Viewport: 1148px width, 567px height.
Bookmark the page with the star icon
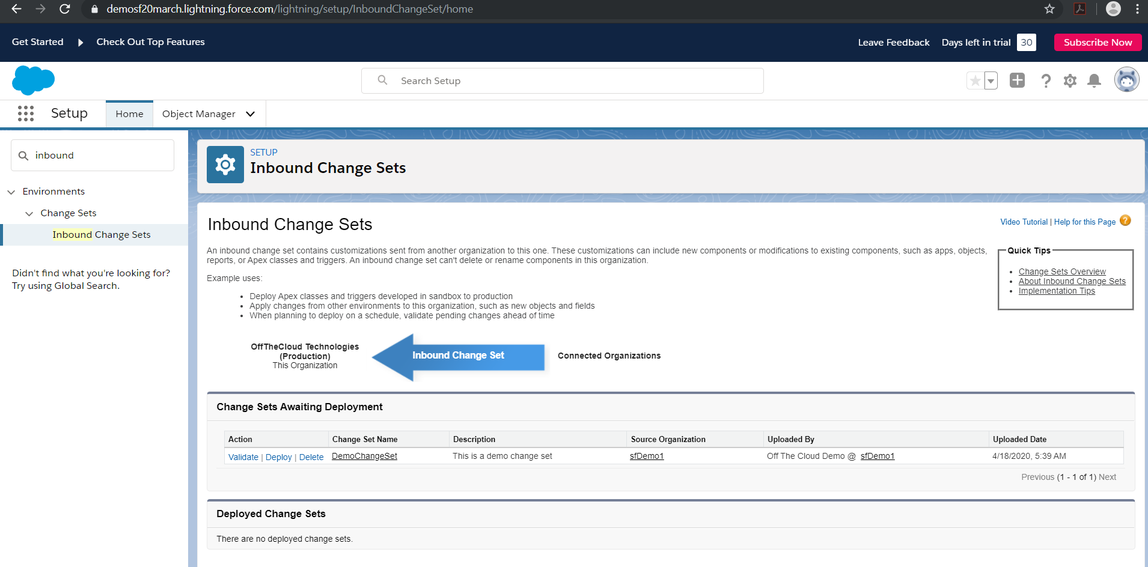(1049, 10)
